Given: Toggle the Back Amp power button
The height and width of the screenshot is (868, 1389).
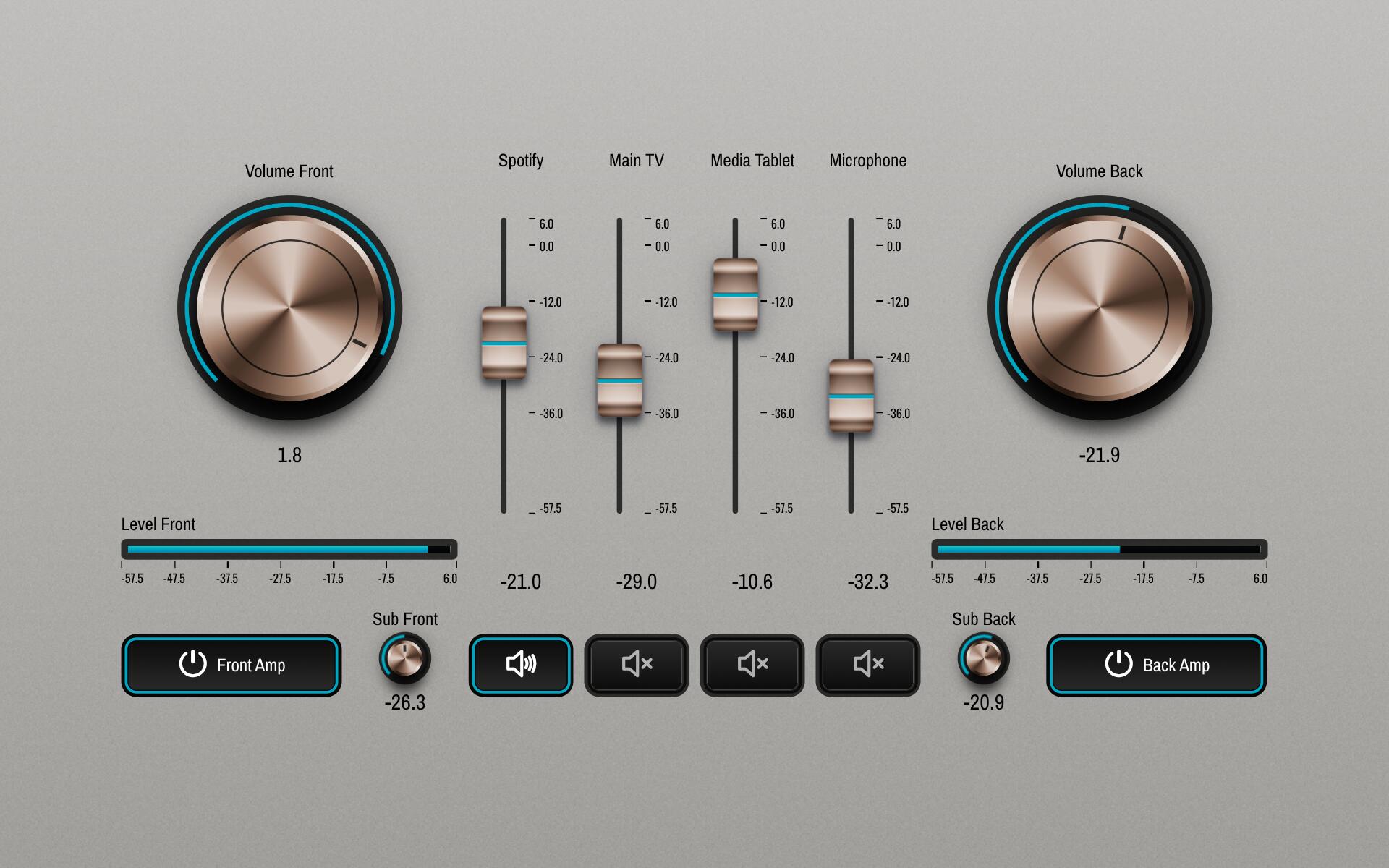Looking at the screenshot, I should click(x=1156, y=665).
